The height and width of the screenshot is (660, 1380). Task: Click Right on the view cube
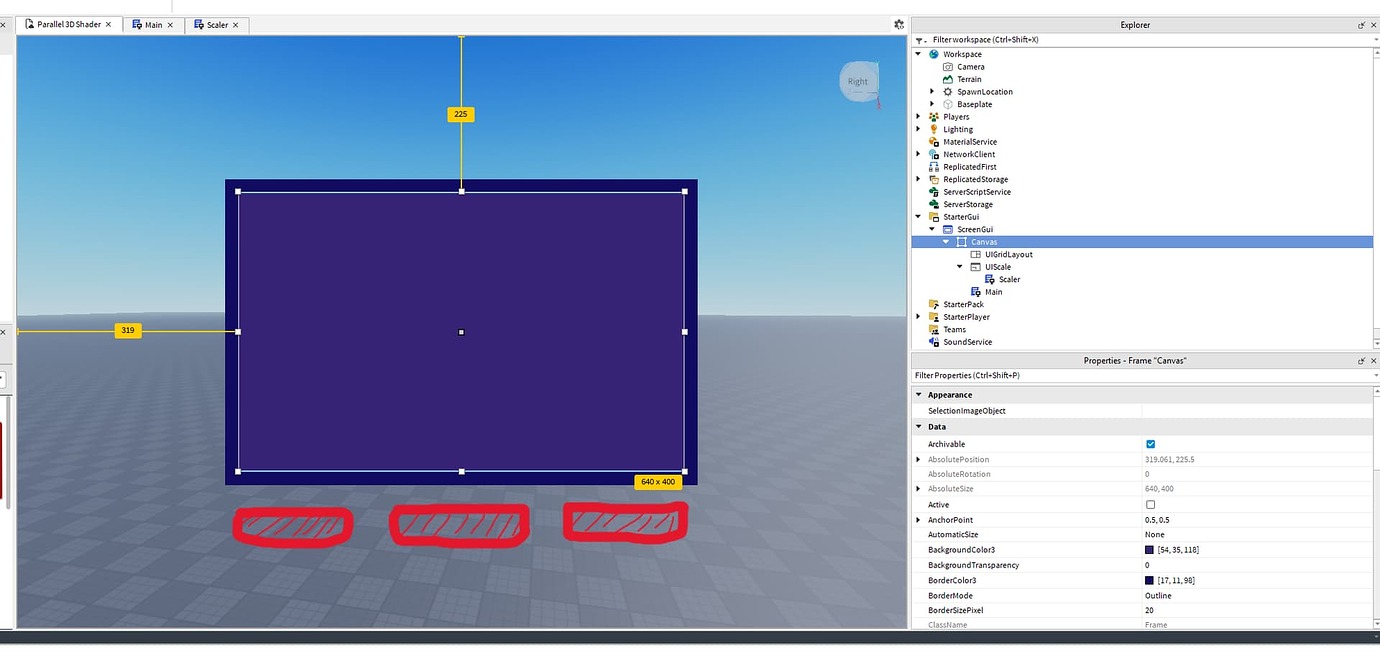tap(857, 81)
